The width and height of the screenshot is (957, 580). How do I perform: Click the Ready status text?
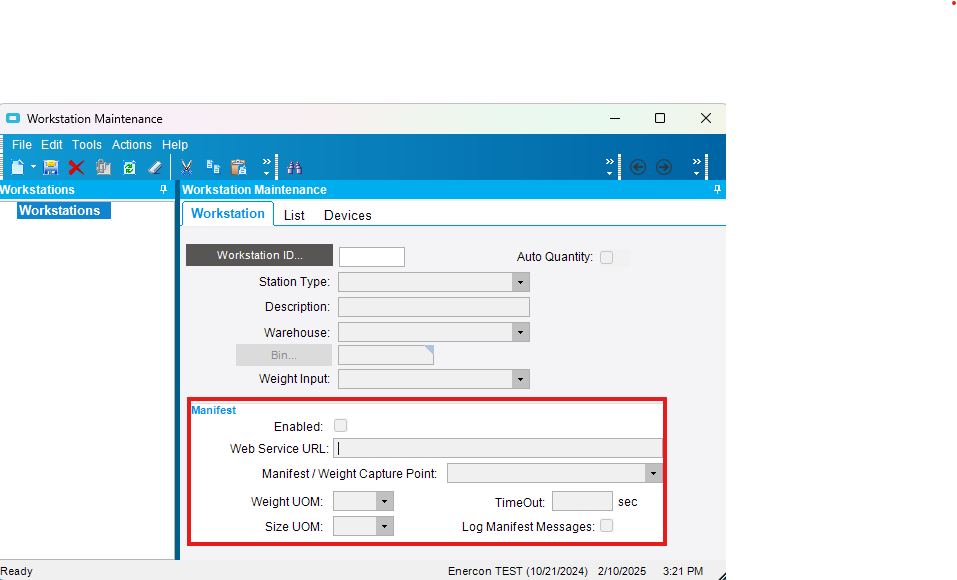pyautogui.click(x=16, y=571)
